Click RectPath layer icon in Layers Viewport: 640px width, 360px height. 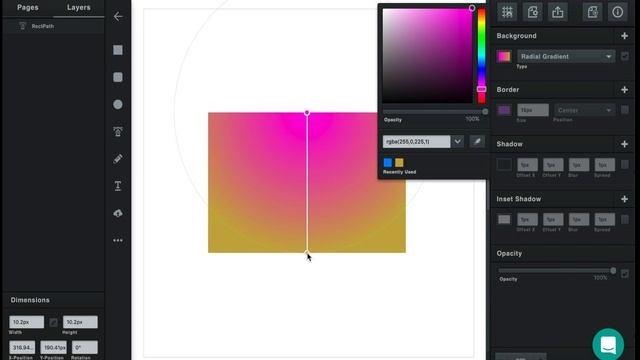point(23,26)
